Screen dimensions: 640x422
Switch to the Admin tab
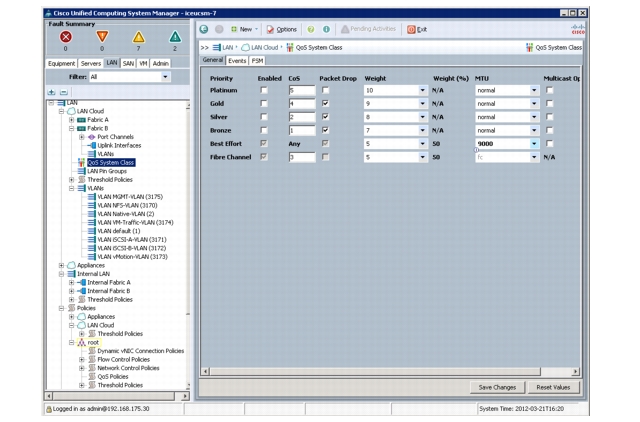coord(160,63)
